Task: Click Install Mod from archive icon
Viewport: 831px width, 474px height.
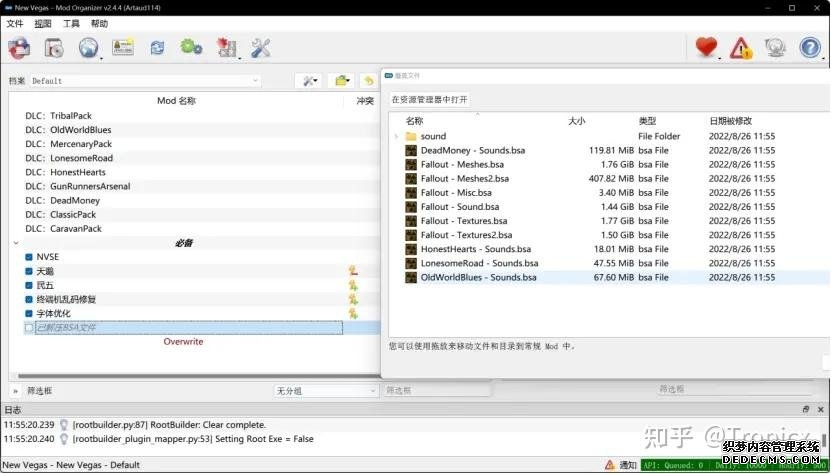Action: tap(54, 47)
